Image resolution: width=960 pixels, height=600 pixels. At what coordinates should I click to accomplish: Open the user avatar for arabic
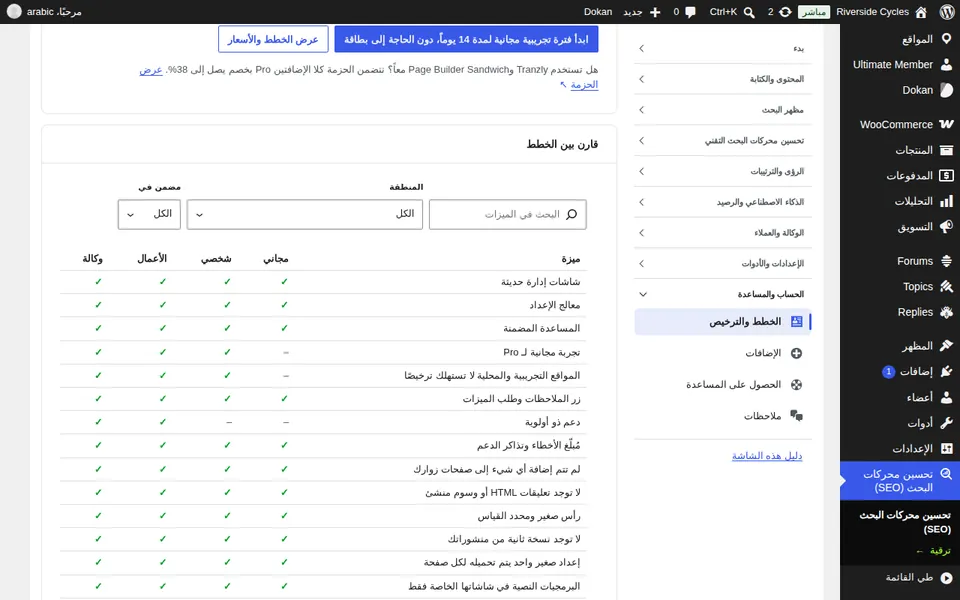pos(13,12)
